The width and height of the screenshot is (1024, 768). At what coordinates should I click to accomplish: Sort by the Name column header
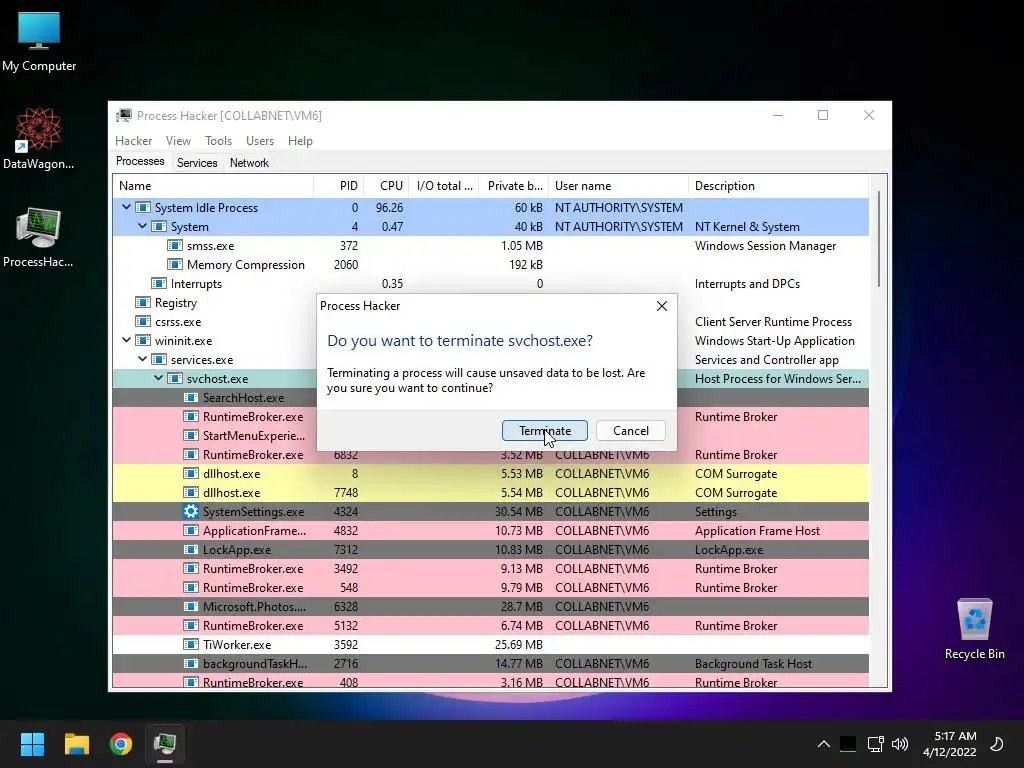click(x=213, y=186)
